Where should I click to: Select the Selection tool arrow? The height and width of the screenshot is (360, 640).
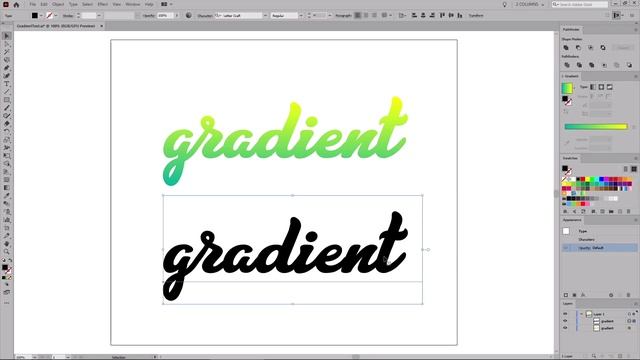7,36
